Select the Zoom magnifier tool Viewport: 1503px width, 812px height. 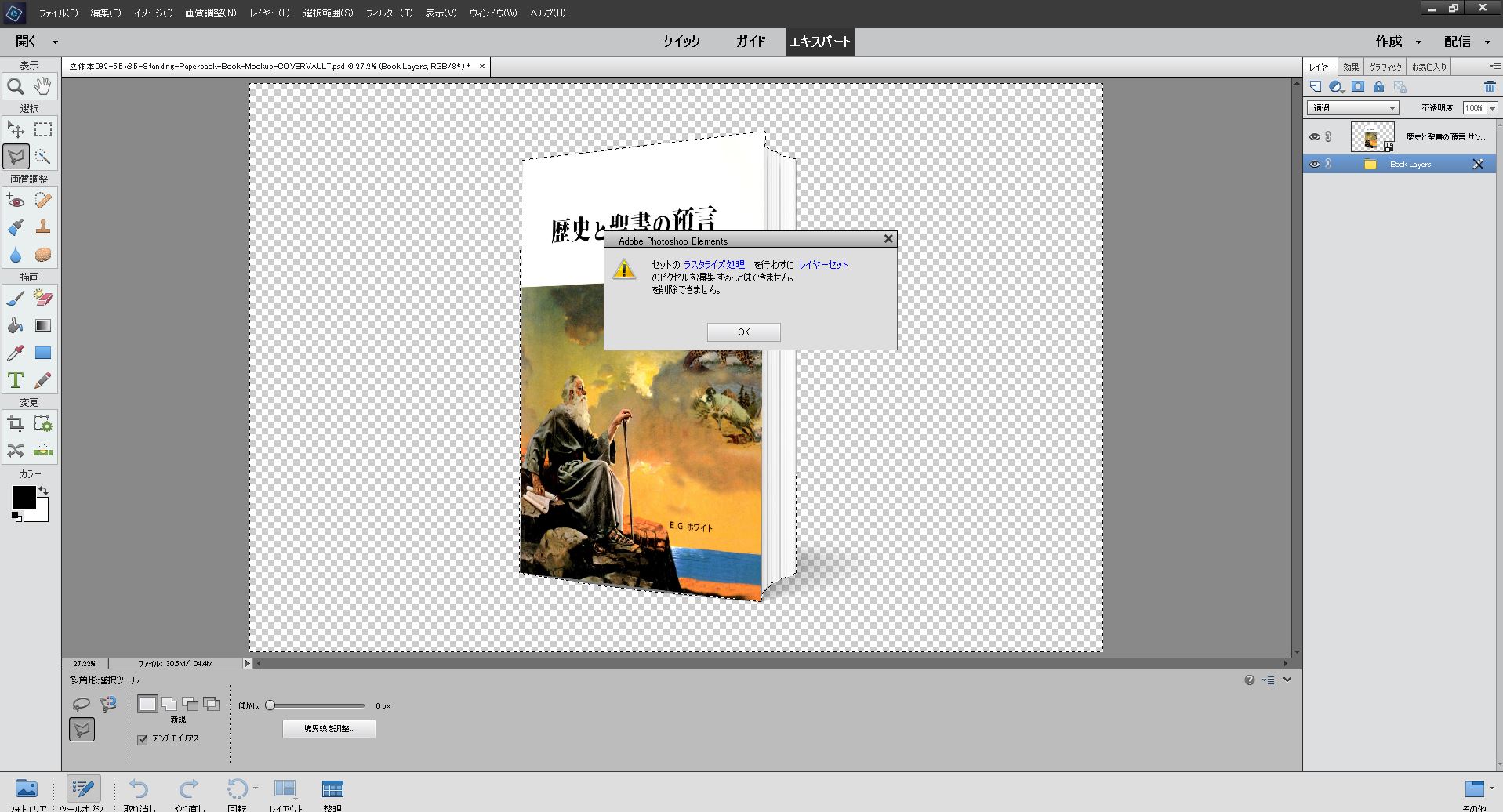(x=16, y=86)
